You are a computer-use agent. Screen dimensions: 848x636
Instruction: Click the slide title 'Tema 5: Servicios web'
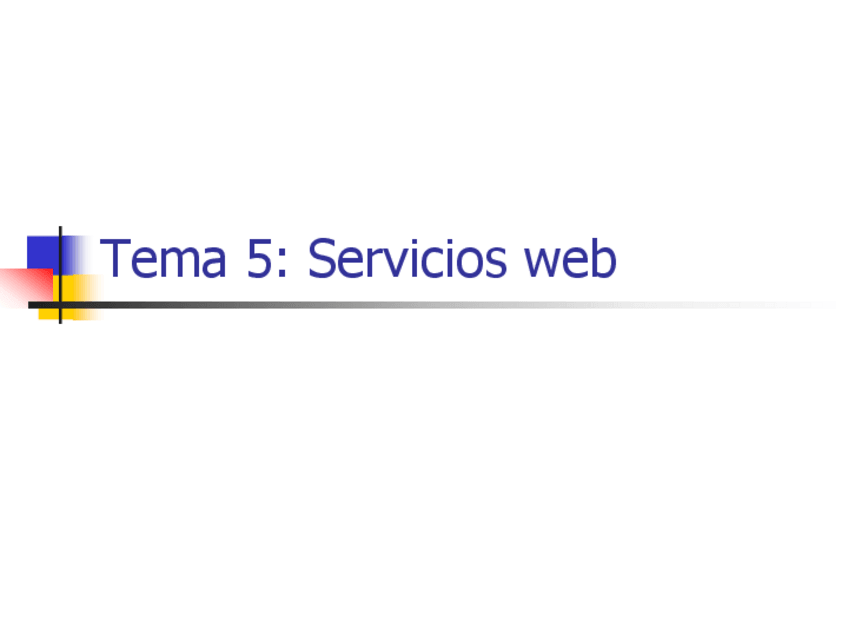point(358,259)
